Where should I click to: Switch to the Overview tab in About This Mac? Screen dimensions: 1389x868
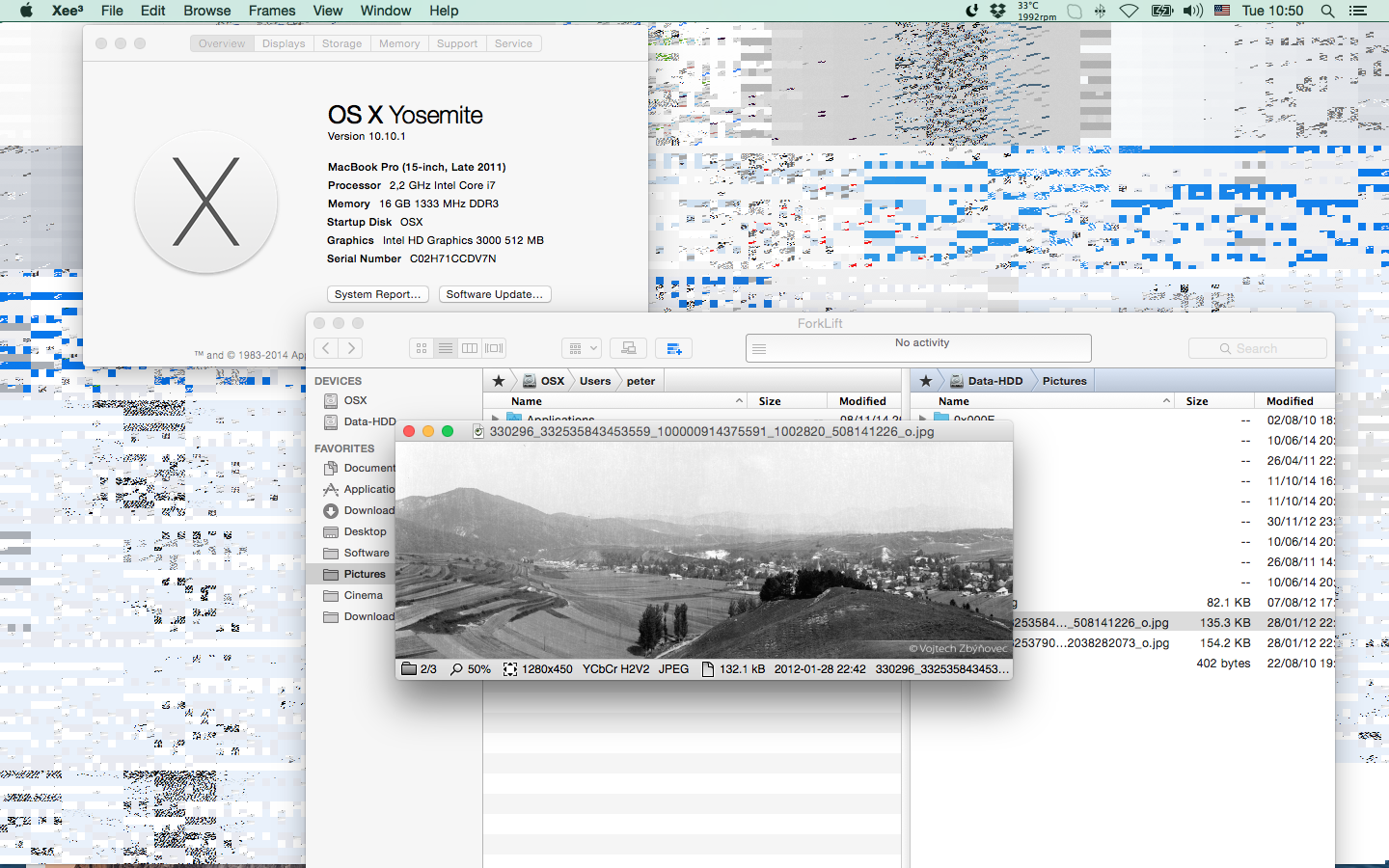coord(222,43)
